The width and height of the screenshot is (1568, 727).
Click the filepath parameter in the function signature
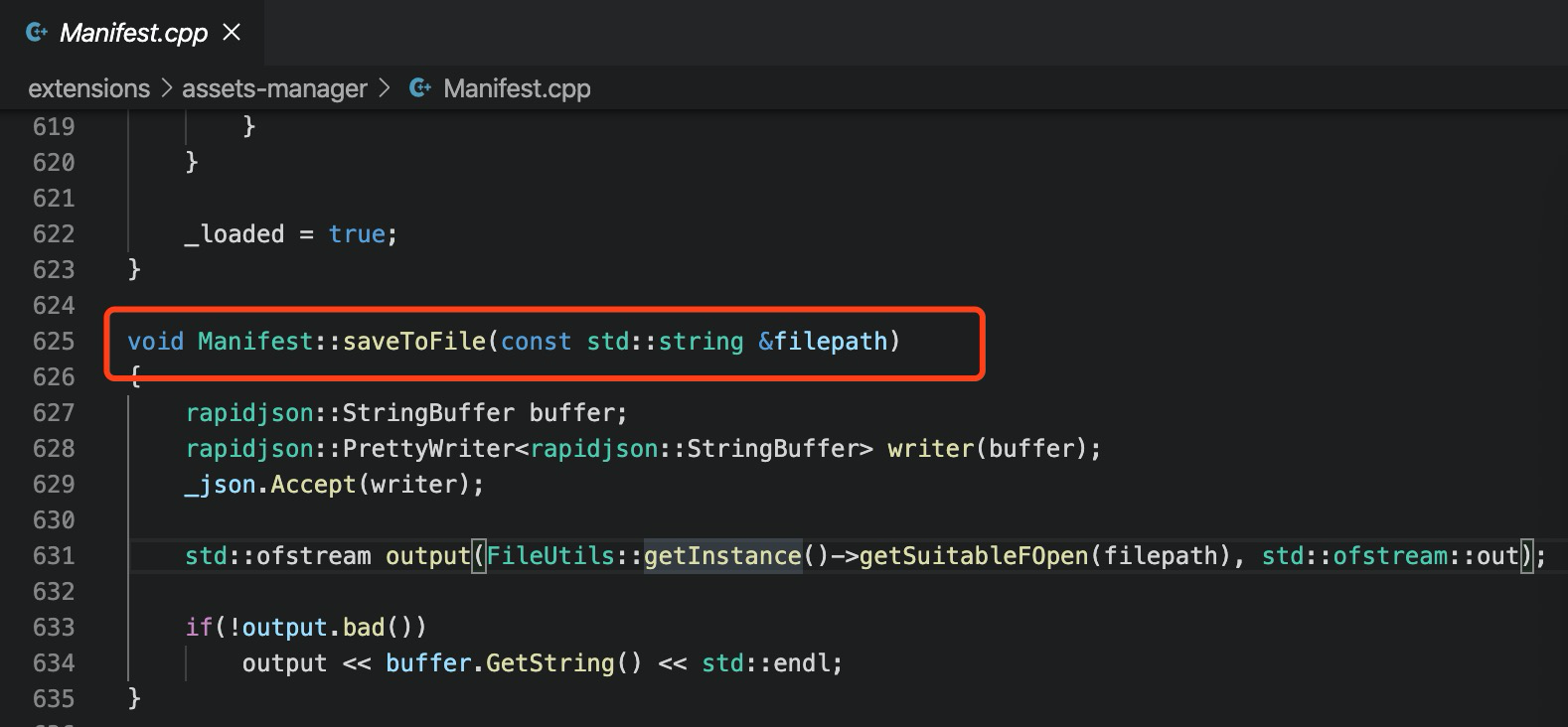830,342
